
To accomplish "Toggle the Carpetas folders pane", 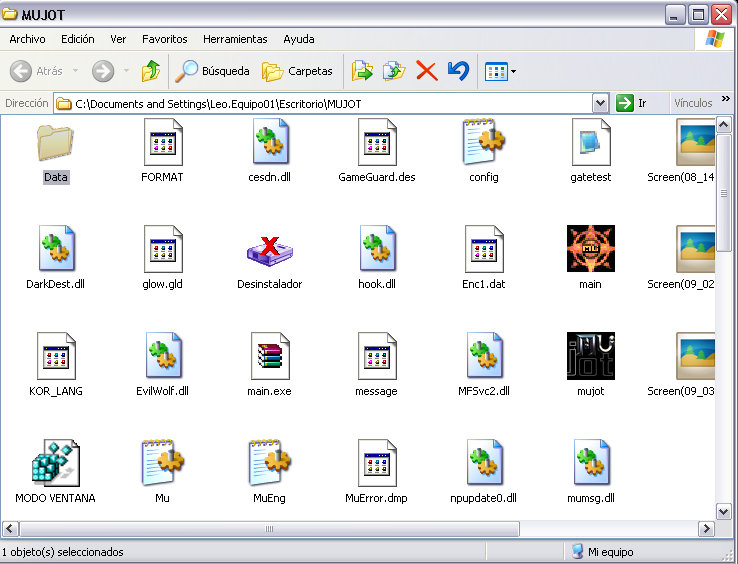I will point(297,71).
